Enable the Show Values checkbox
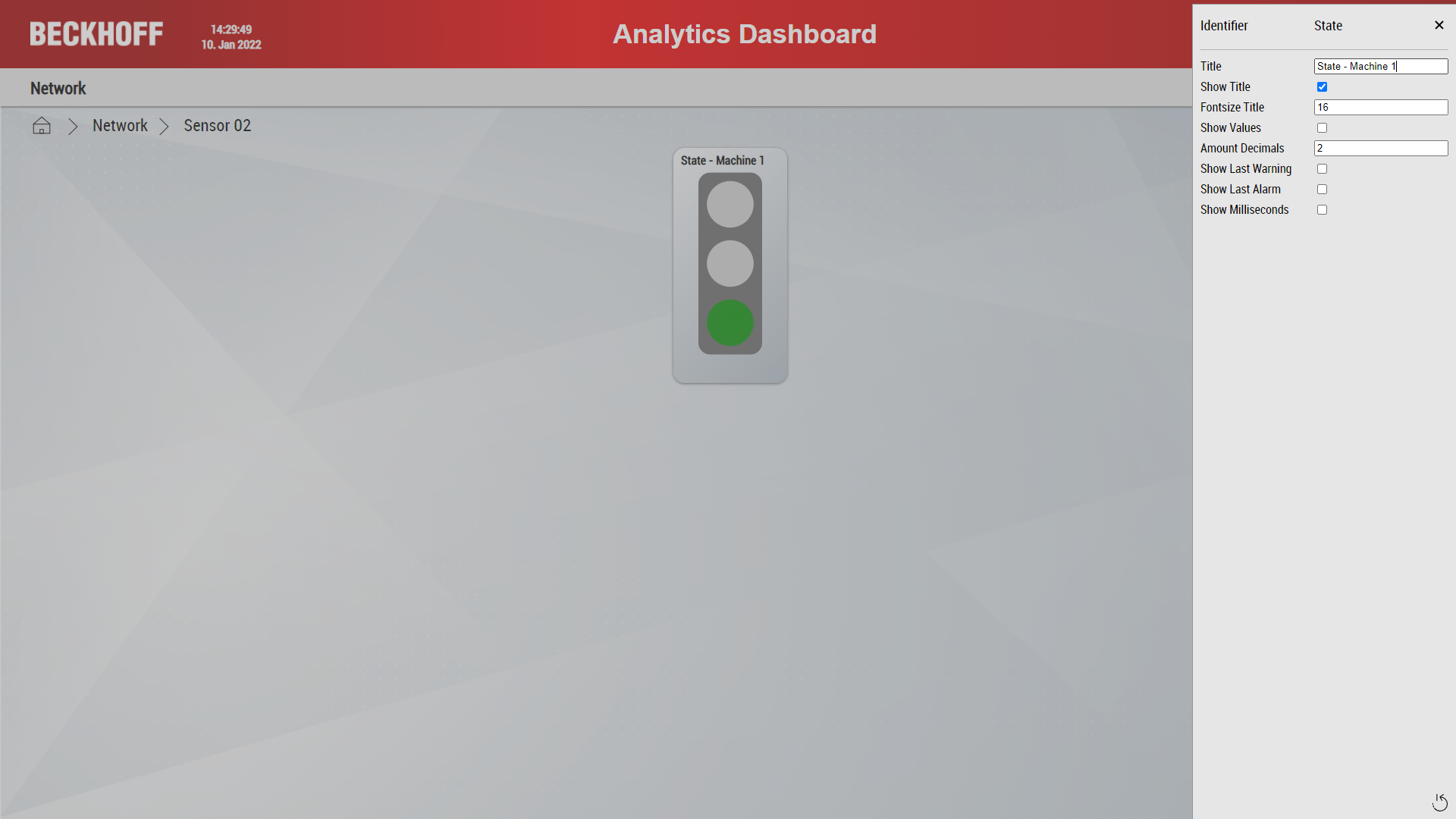The image size is (1456, 819). coord(1322,127)
